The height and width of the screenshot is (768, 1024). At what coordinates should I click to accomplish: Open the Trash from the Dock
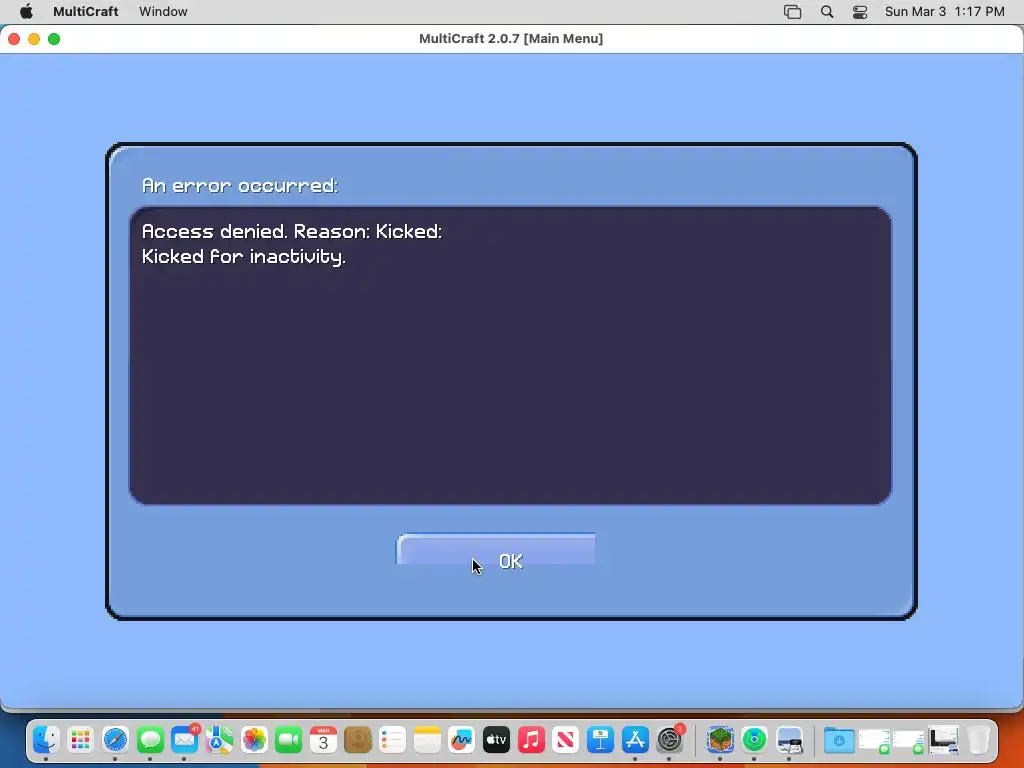coord(978,740)
